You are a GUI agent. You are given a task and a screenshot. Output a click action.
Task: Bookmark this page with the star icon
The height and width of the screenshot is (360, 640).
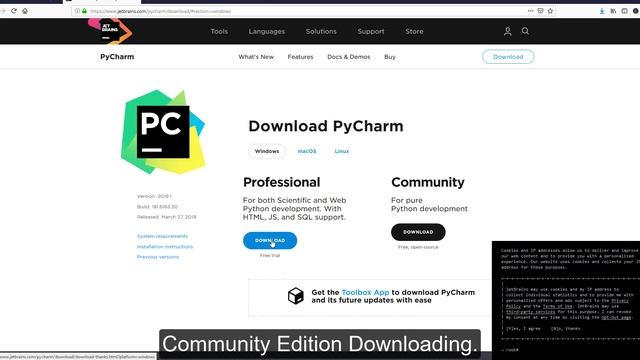(x=550, y=11)
